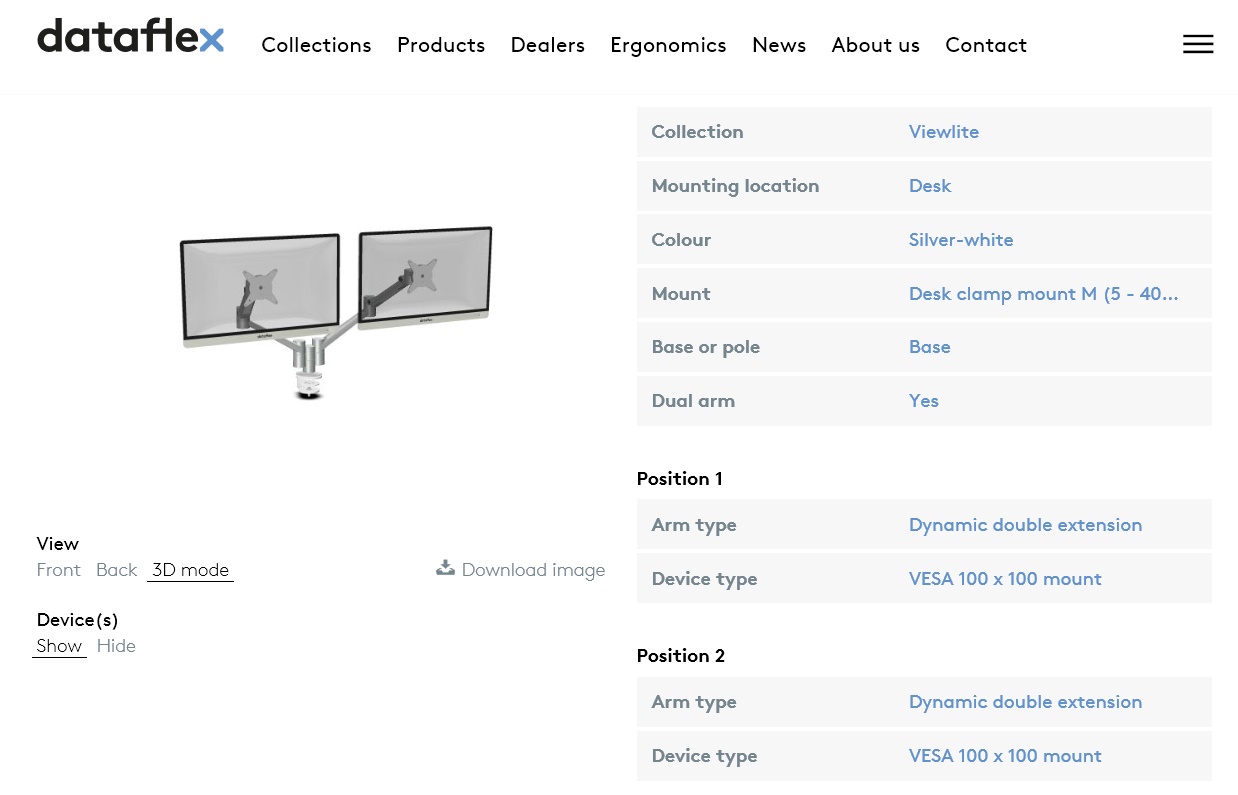This screenshot has height=795, width=1238.
Task: Go to the Contact page
Action: point(986,45)
